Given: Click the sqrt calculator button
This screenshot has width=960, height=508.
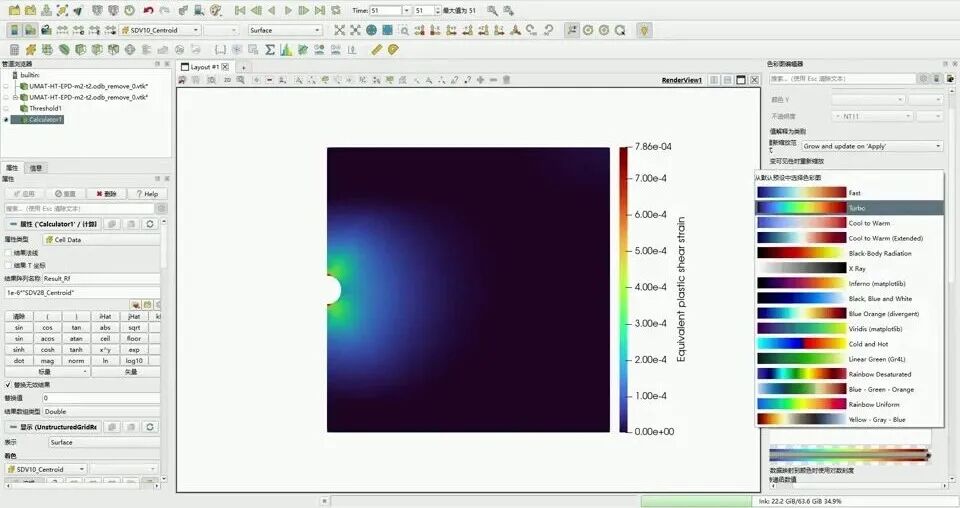Looking at the screenshot, I should coord(134,327).
